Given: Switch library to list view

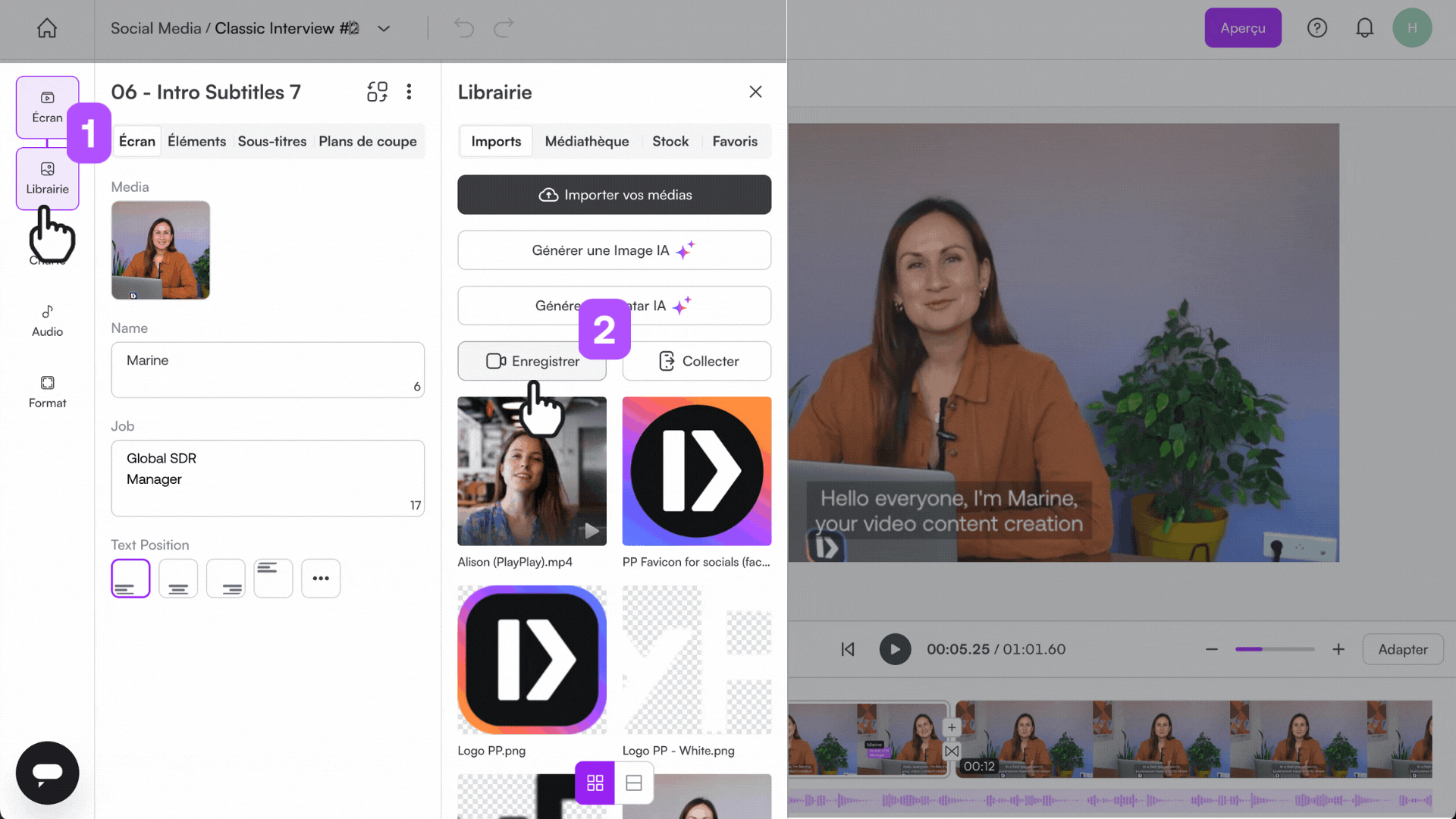Looking at the screenshot, I should coord(634,783).
